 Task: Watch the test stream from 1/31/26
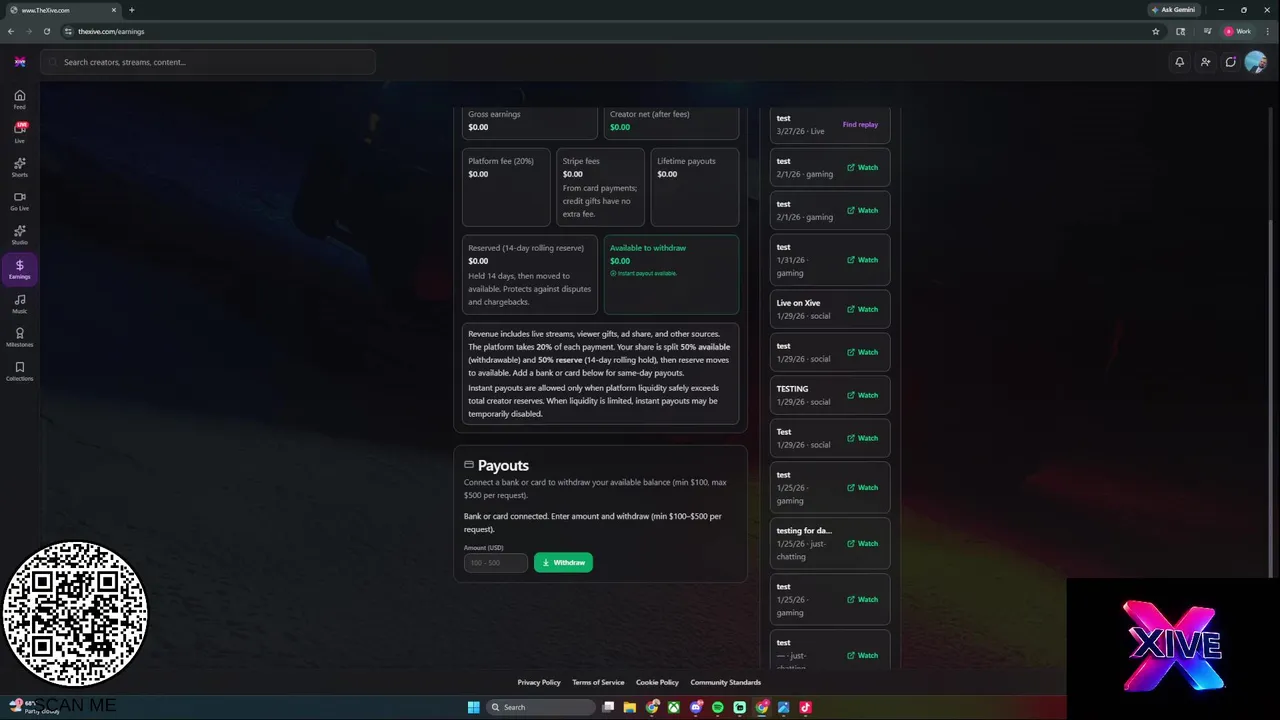click(862, 260)
